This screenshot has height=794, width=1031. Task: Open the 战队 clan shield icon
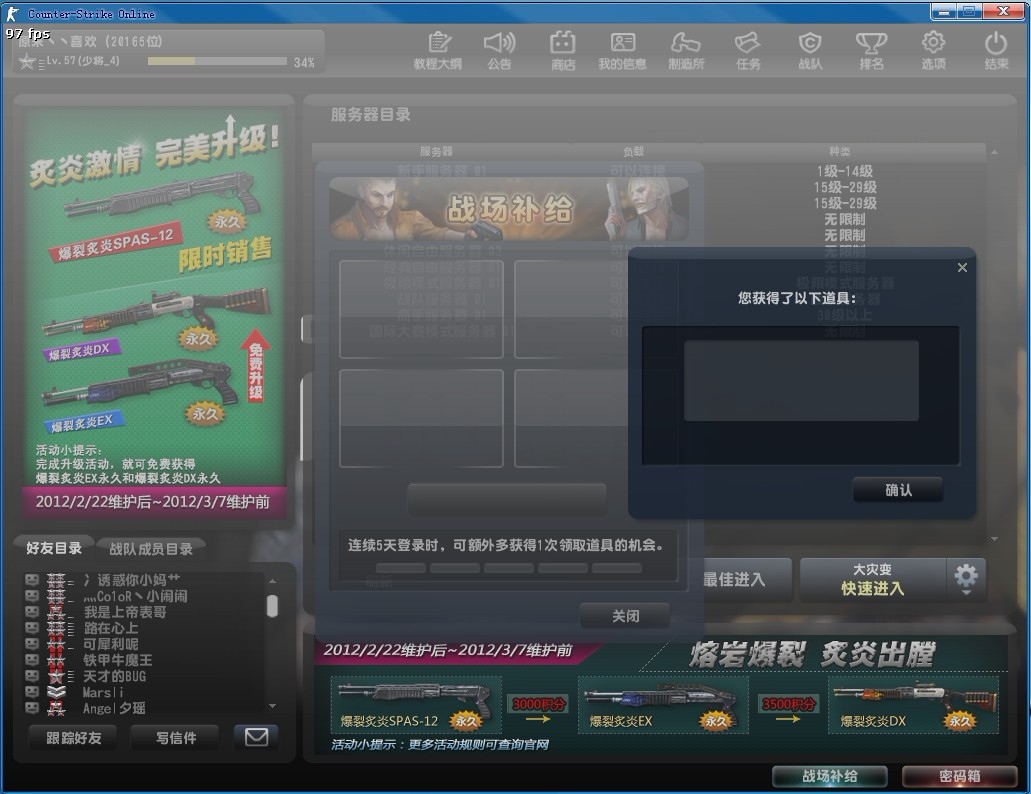coord(810,50)
